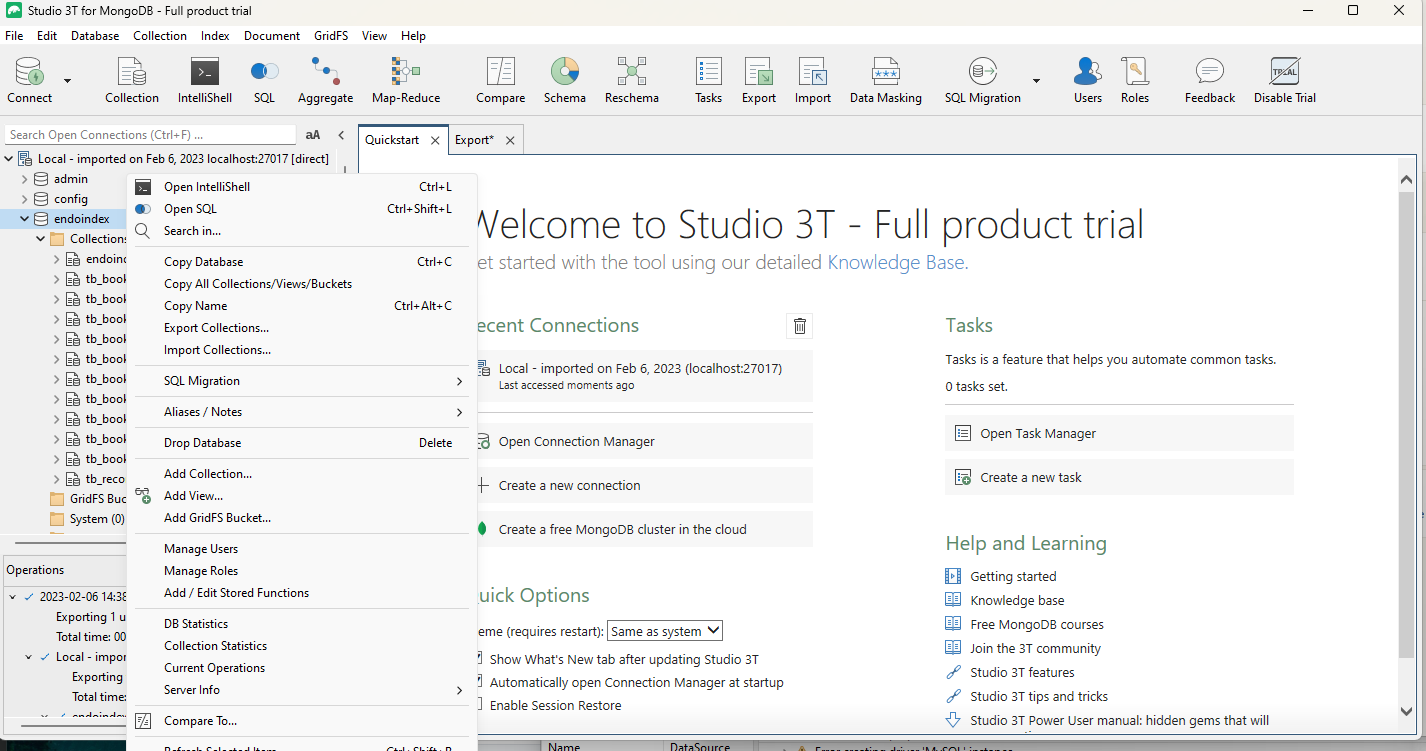
Task: Close the Quickstart tab
Action: click(x=435, y=141)
